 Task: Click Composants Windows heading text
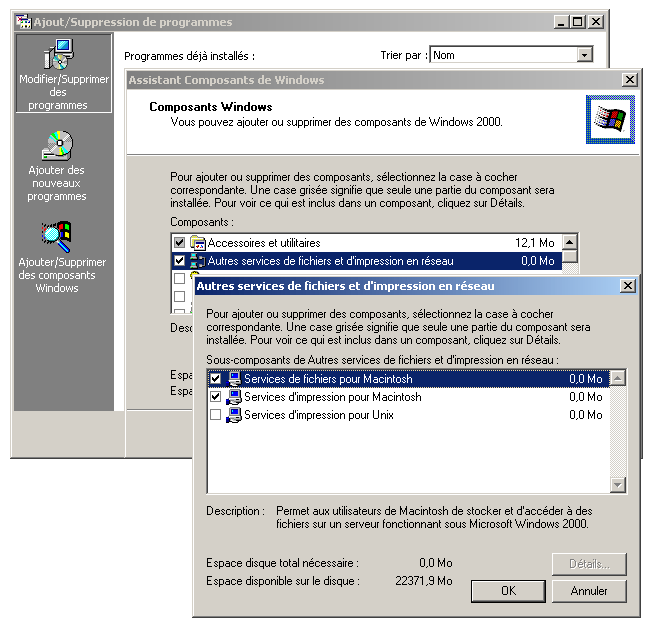[211, 107]
